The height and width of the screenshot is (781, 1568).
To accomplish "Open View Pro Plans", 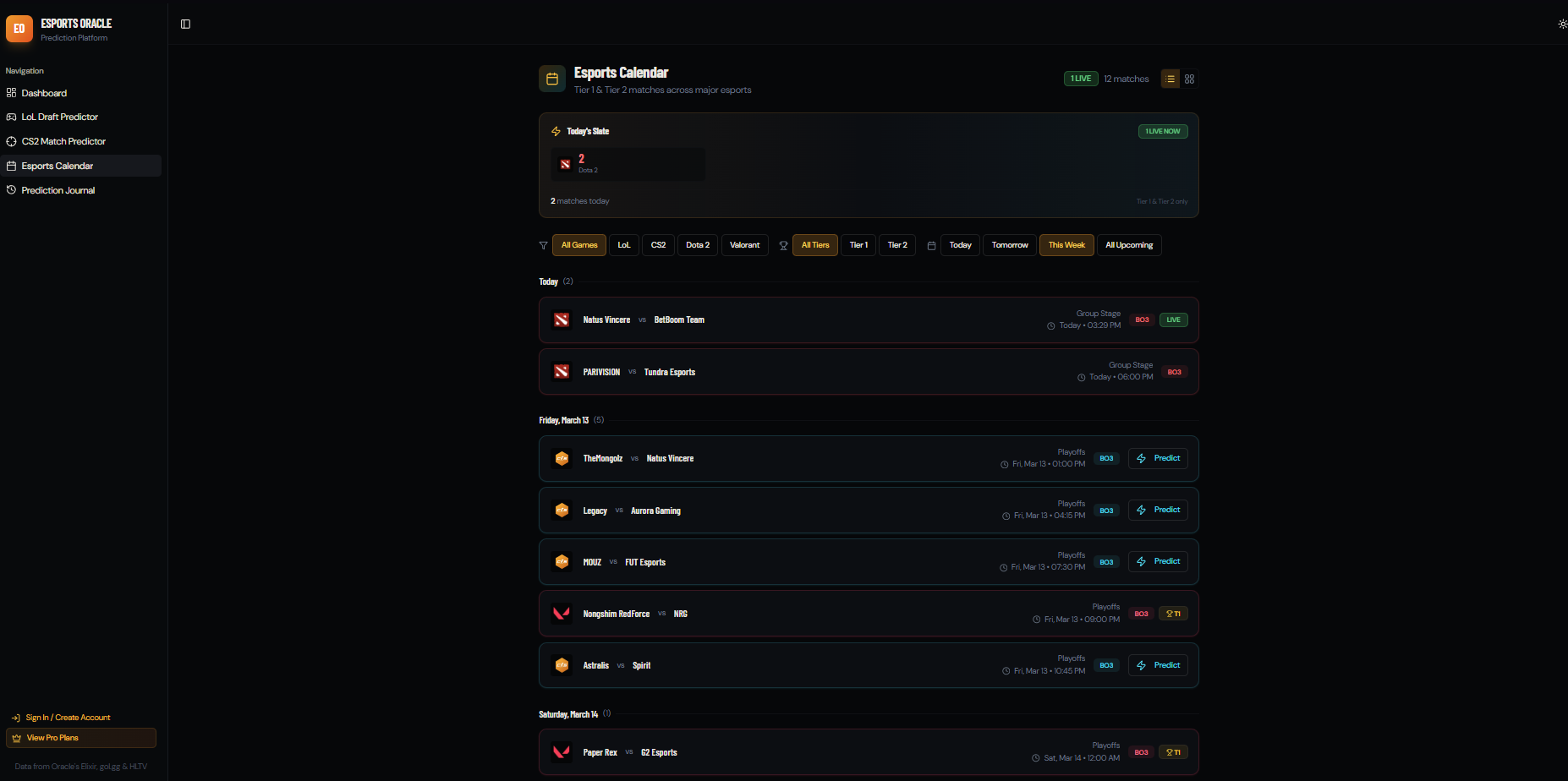I will click(80, 737).
